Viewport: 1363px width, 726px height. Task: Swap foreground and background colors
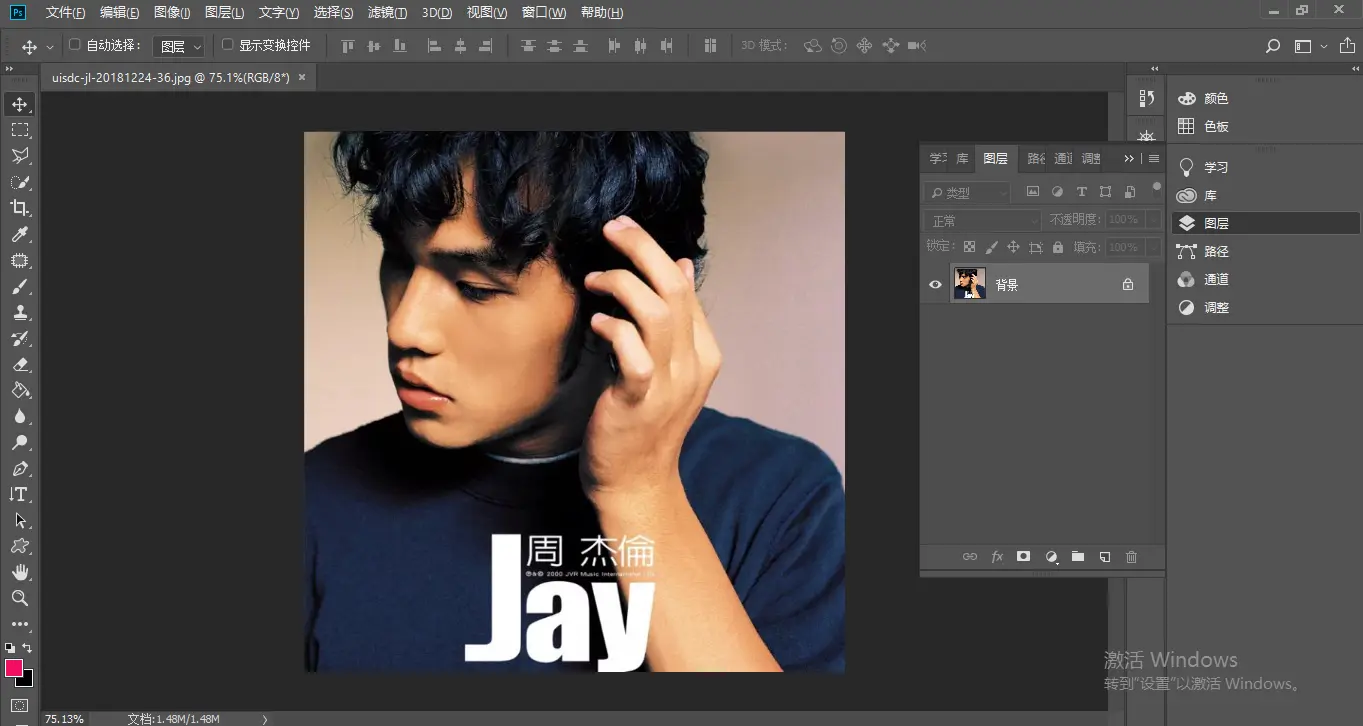tap(27, 648)
